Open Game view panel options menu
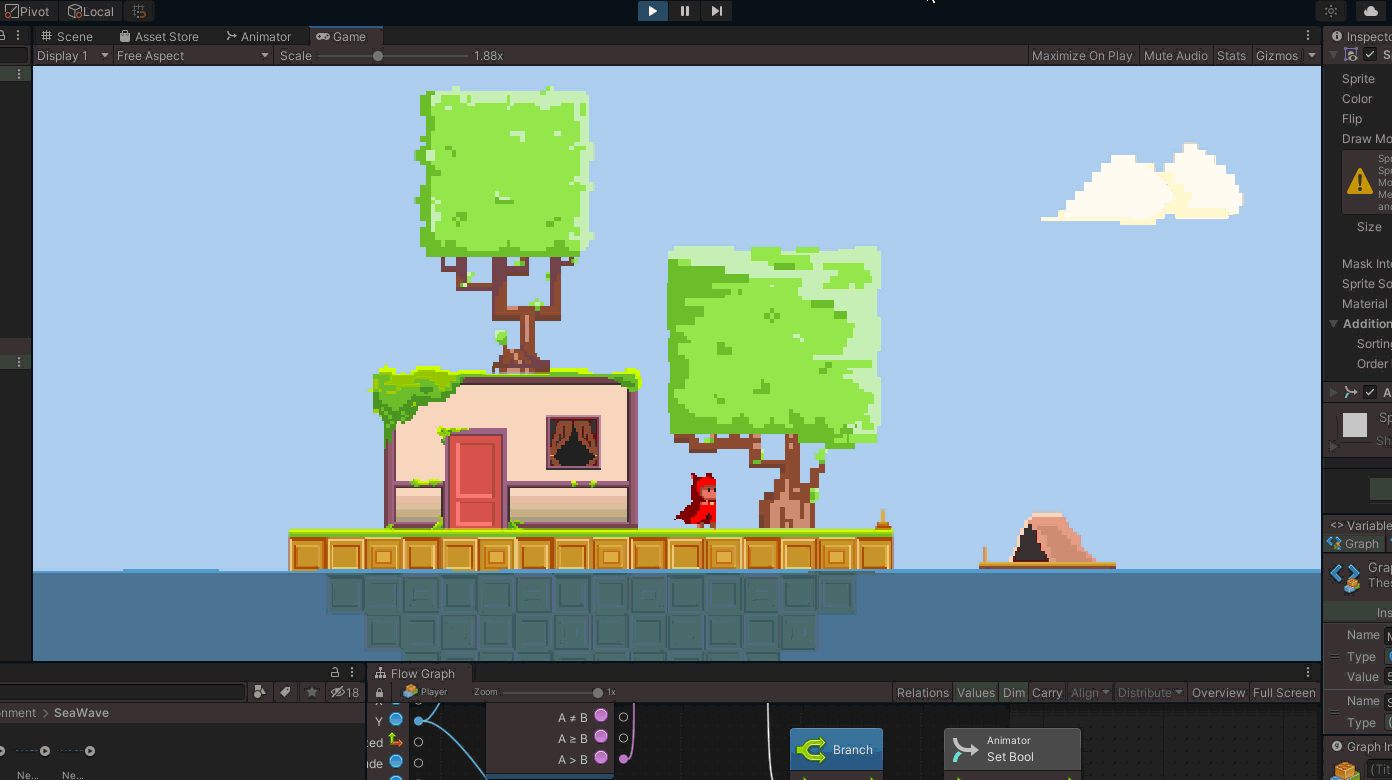The image size is (1392, 780). [x=1310, y=36]
